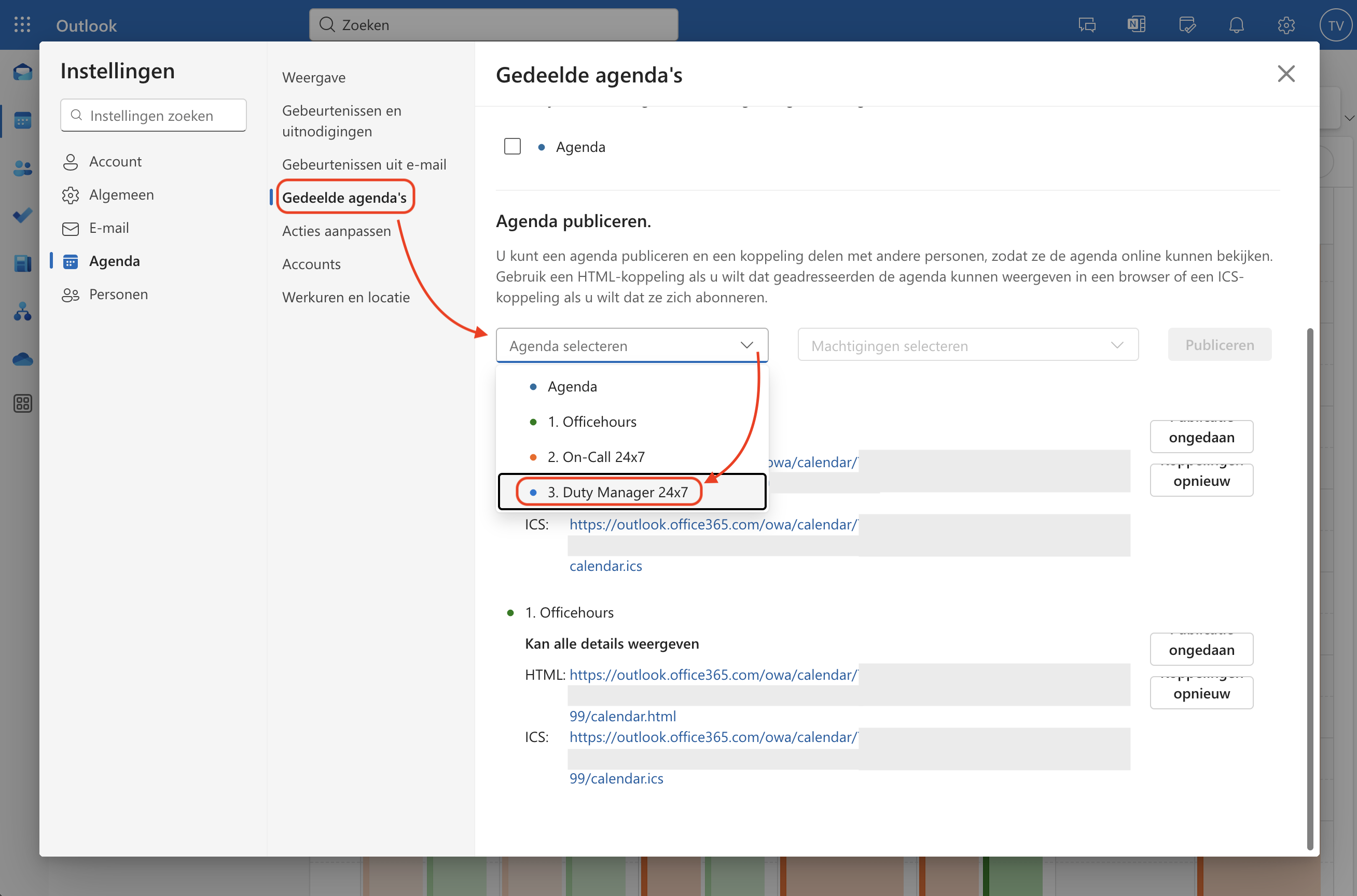The width and height of the screenshot is (1357, 896).
Task: Open the app launcher waffle icon
Action: [x=22, y=24]
